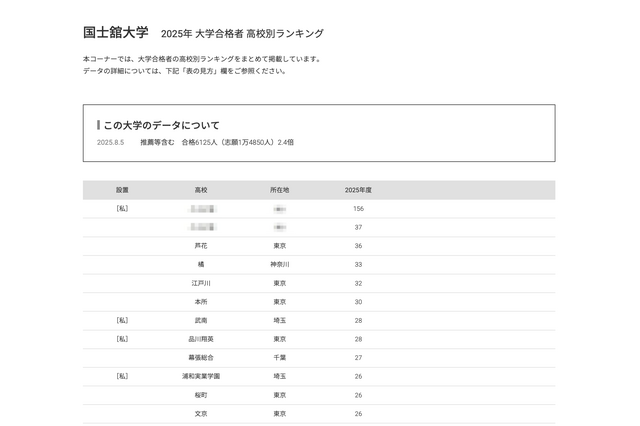Click the value 26 in the 桜町 row
This screenshot has width=640, height=426.
click(x=358, y=395)
